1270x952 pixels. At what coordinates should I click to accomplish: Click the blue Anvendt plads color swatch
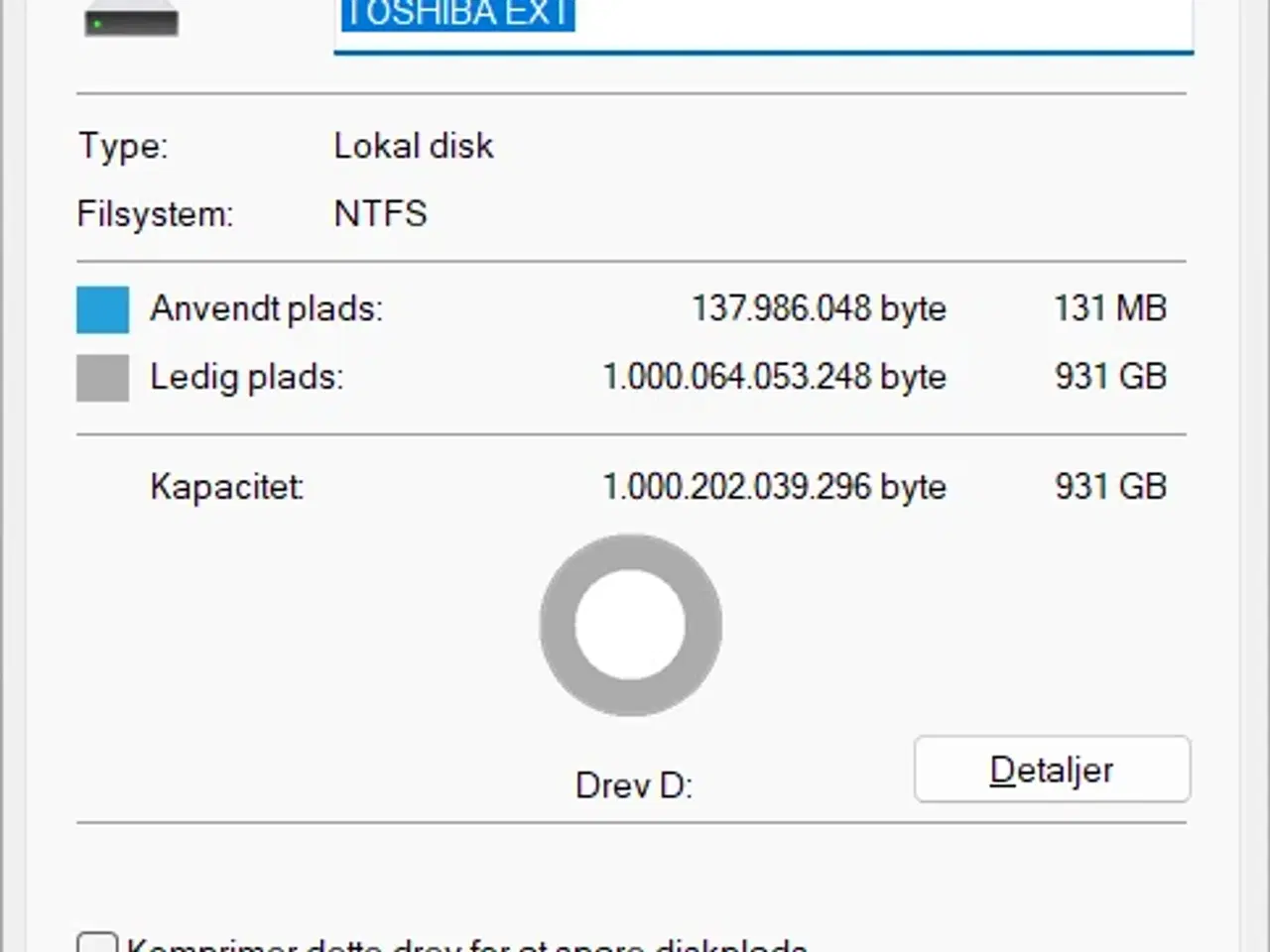103,309
